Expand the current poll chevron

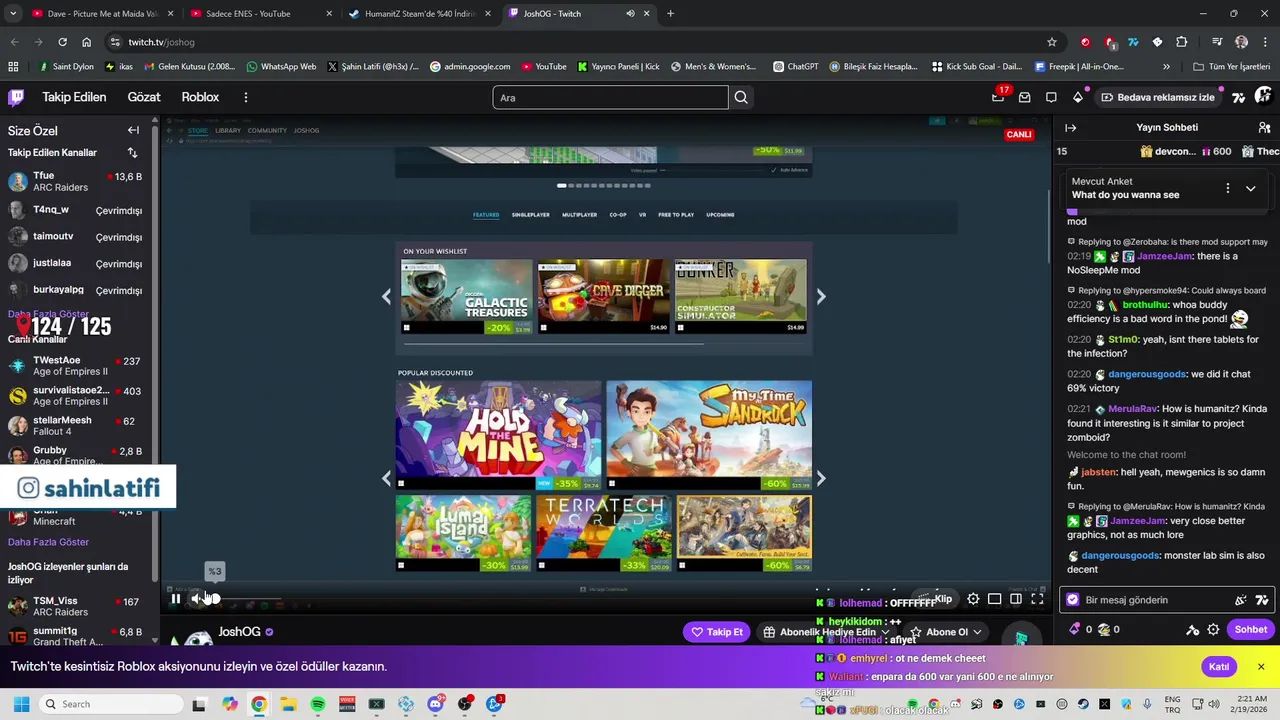coord(1250,188)
